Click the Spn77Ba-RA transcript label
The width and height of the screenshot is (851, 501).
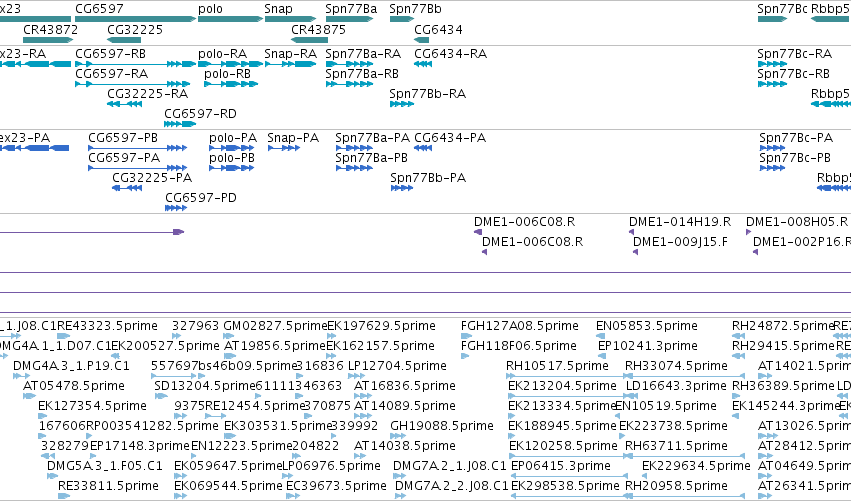click(363, 53)
